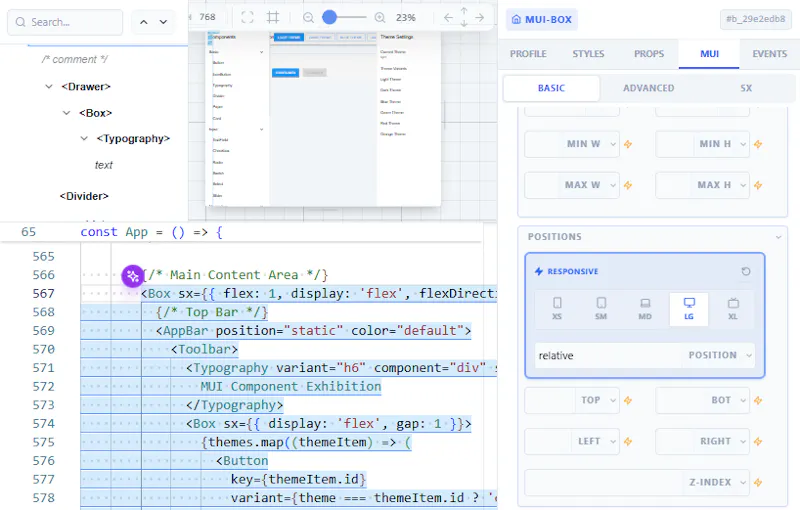Switch to the PROPS tab
The width and height of the screenshot is (800, 510).
coord(649,54)
